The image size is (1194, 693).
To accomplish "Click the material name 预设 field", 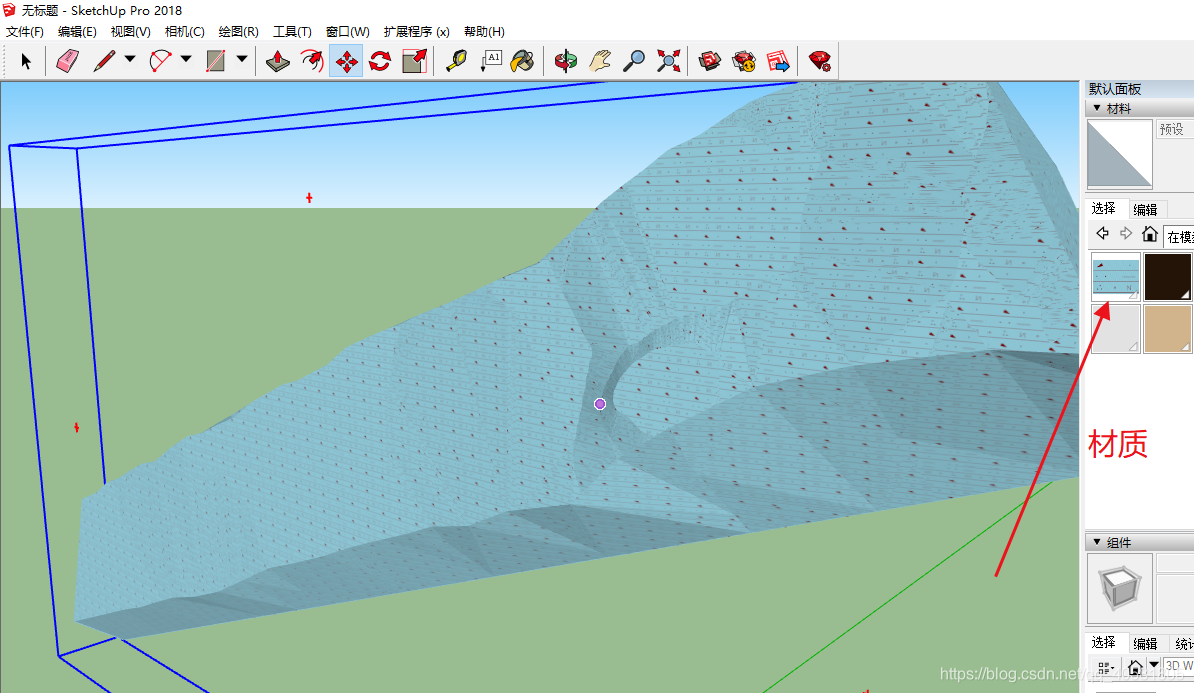I will coord(1175,129).
